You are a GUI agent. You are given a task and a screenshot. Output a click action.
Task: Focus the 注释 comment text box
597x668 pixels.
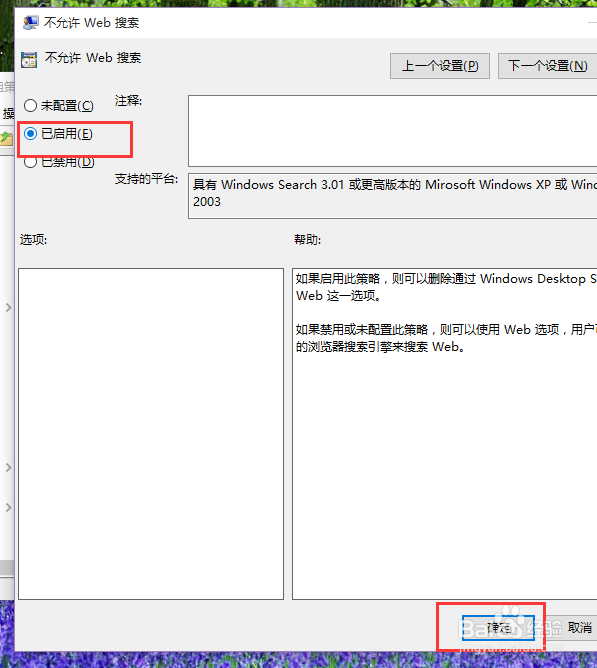click(392, 131)
